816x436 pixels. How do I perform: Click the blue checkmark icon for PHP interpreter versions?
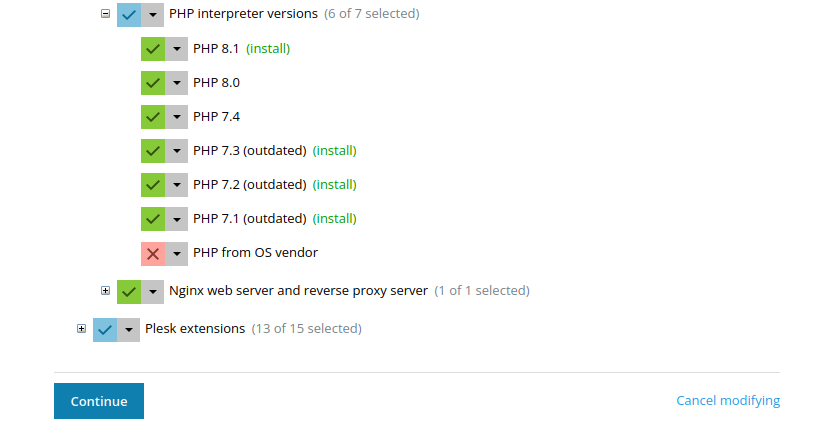tap(129, 15)
